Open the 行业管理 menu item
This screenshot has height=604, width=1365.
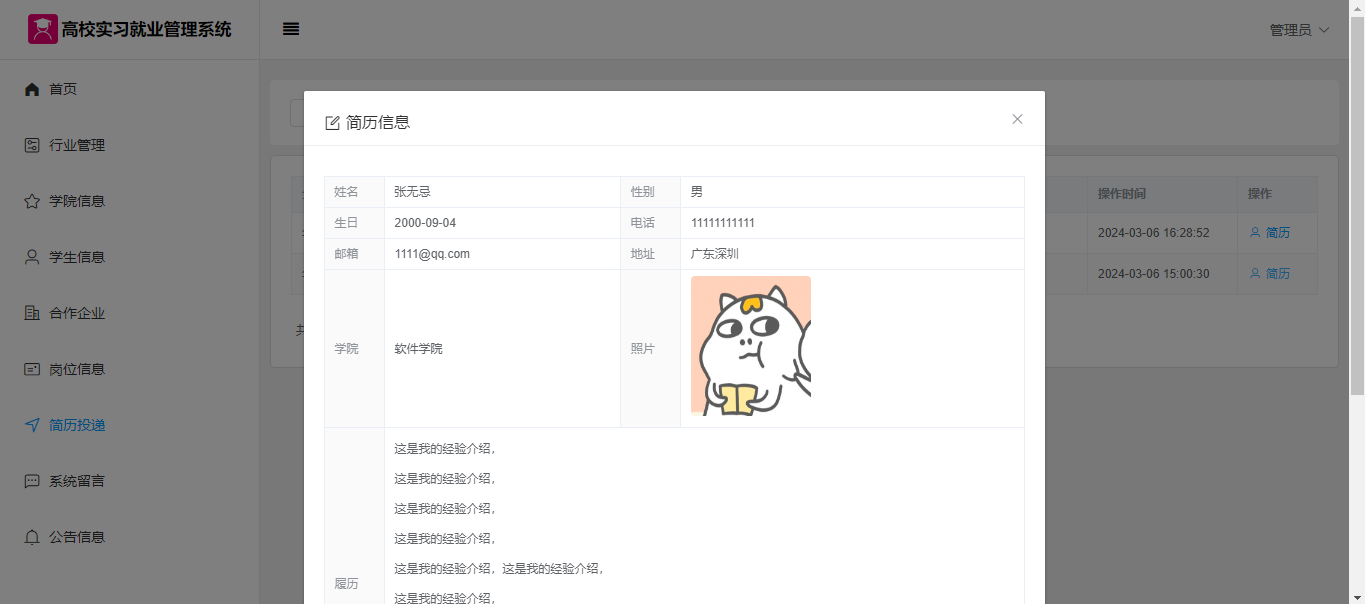[x=130, y=145]
